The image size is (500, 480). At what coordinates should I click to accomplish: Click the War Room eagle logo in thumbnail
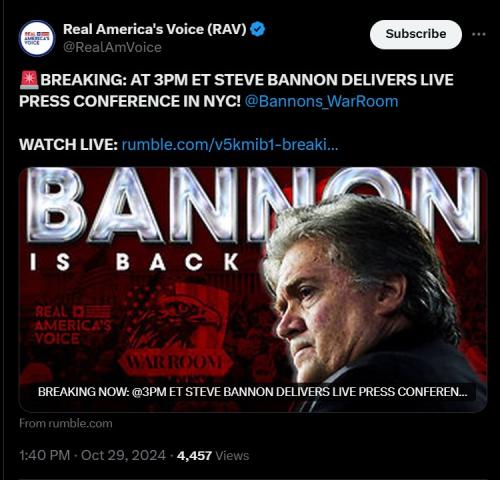point(176,330)
